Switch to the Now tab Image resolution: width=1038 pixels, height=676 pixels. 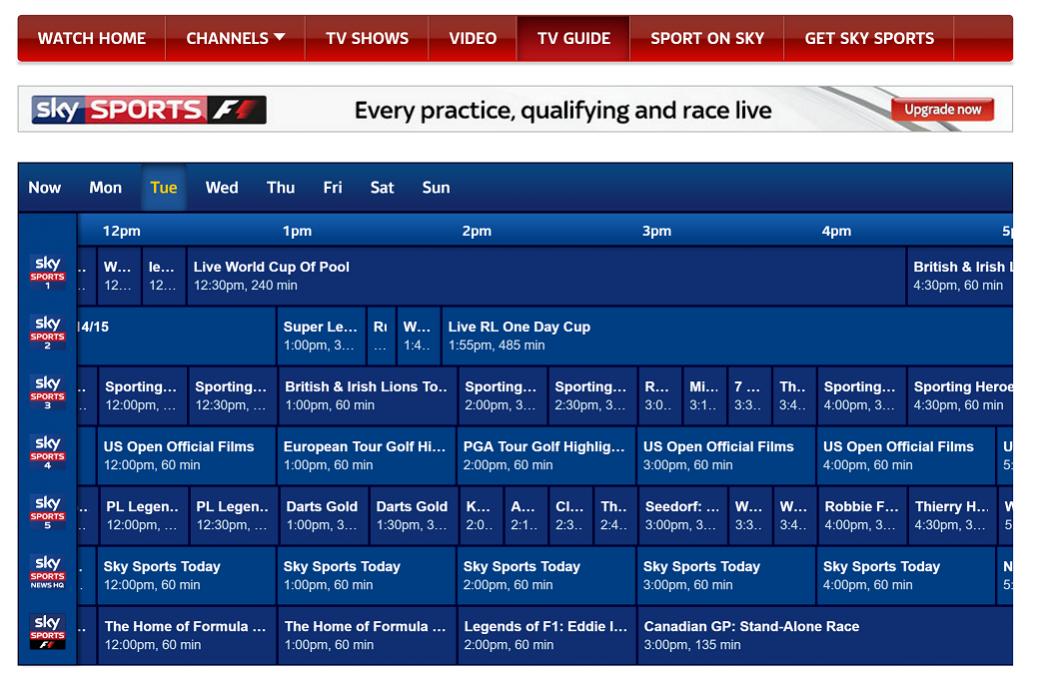click(44, 188)
